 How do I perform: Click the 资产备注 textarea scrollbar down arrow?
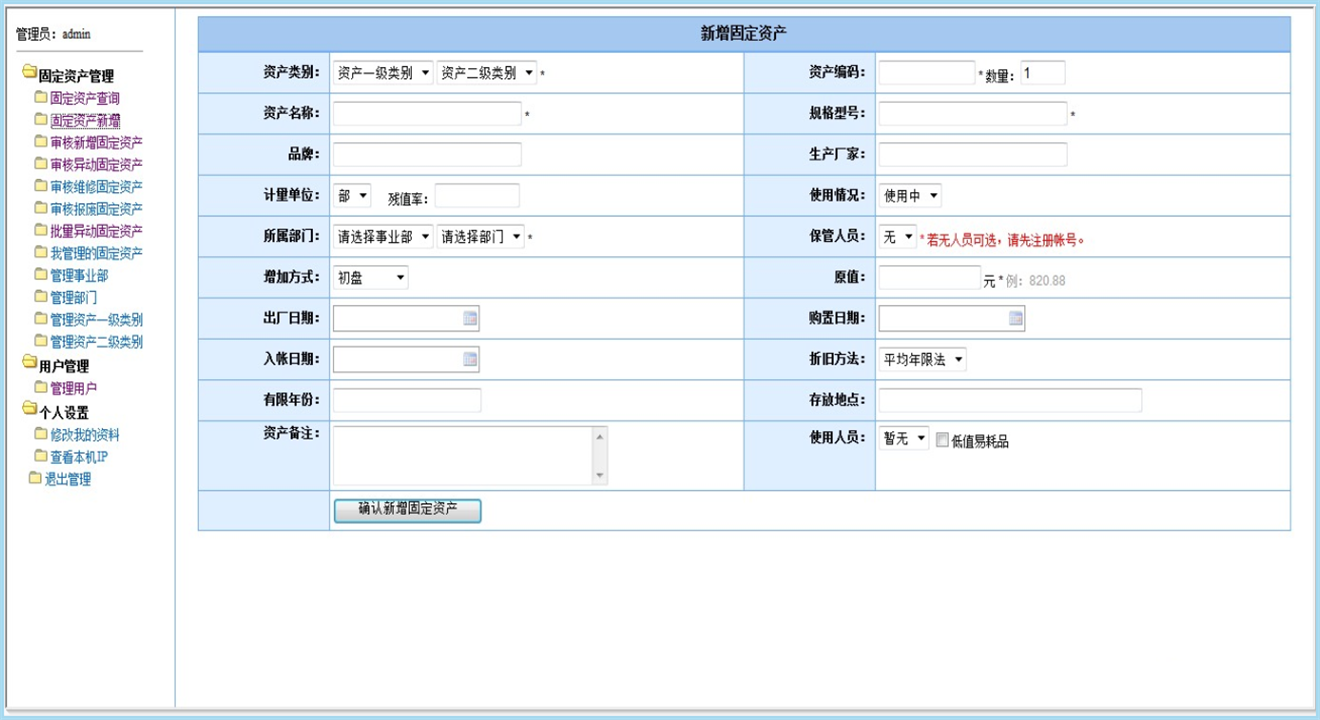(600, 476)
